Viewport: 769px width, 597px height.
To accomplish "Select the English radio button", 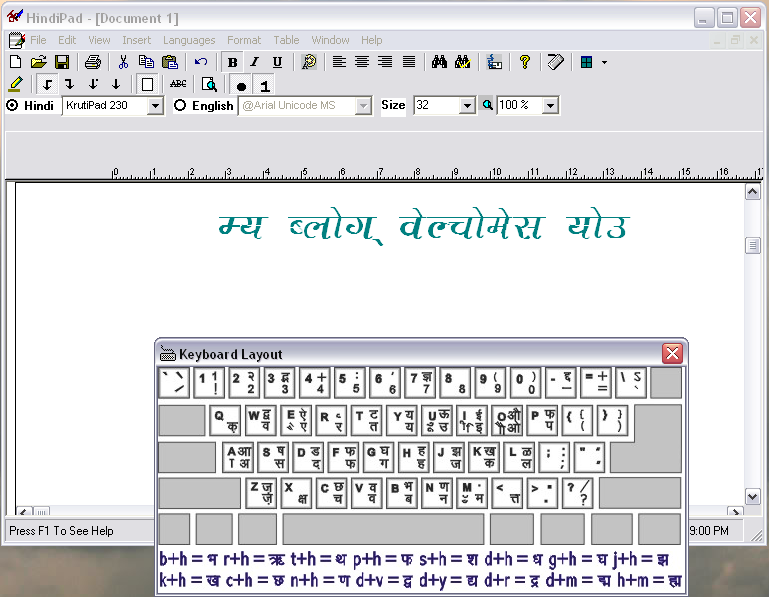I will pos(180,105).
